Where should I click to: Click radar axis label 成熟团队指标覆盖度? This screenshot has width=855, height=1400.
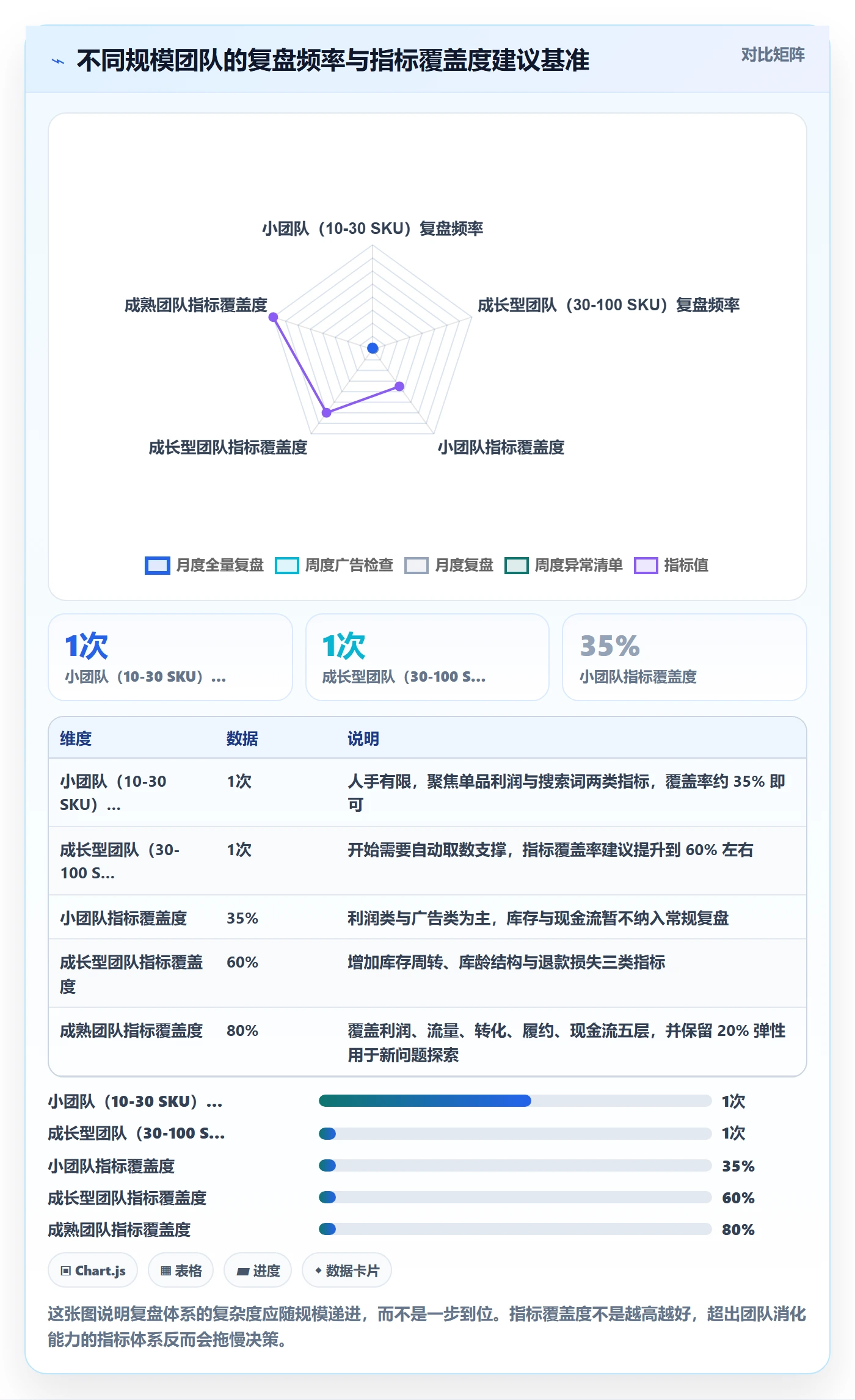[x=196, y=305]
